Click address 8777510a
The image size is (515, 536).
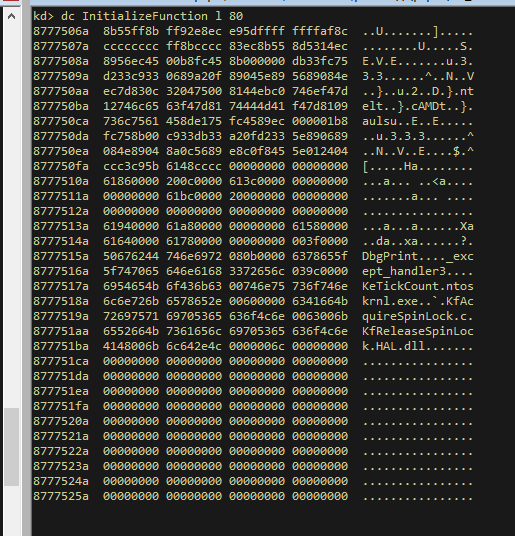pyautogui.click(x=61, y=181)
